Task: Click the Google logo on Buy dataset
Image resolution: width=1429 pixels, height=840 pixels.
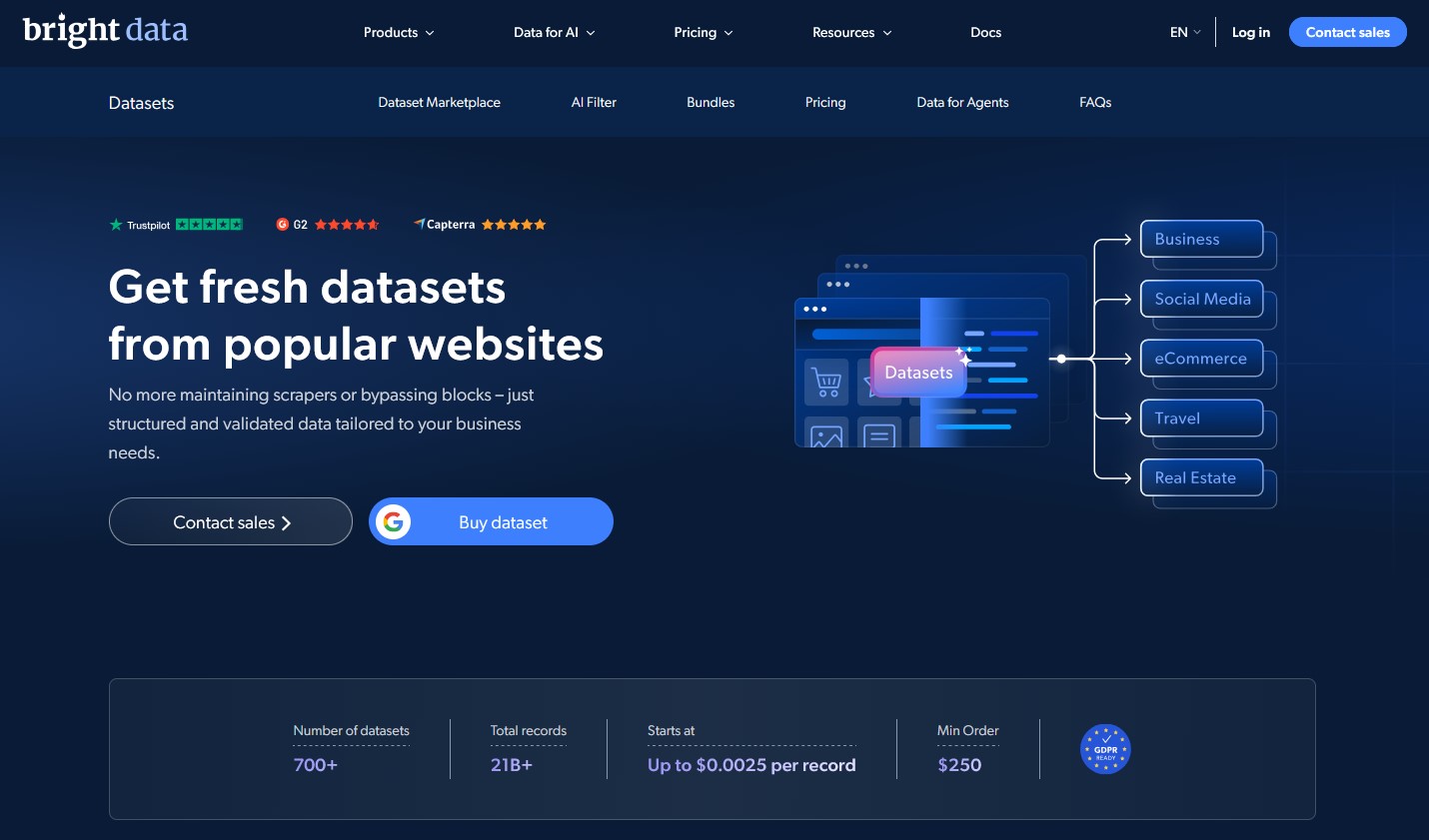Action: (394, 521)
